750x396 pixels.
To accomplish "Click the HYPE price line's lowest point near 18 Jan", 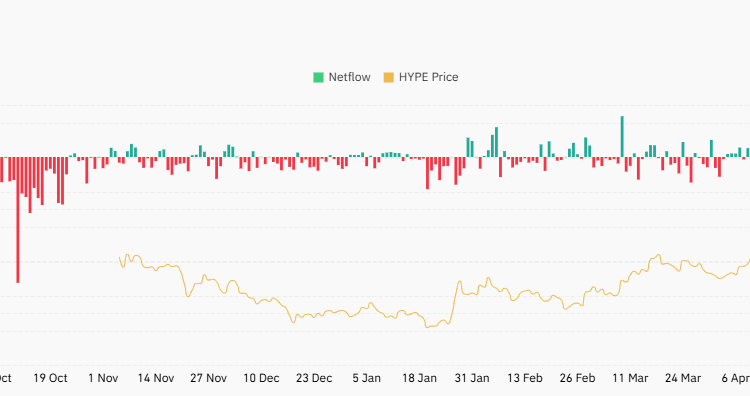I will pyautogui.click(x=427, y=327).
